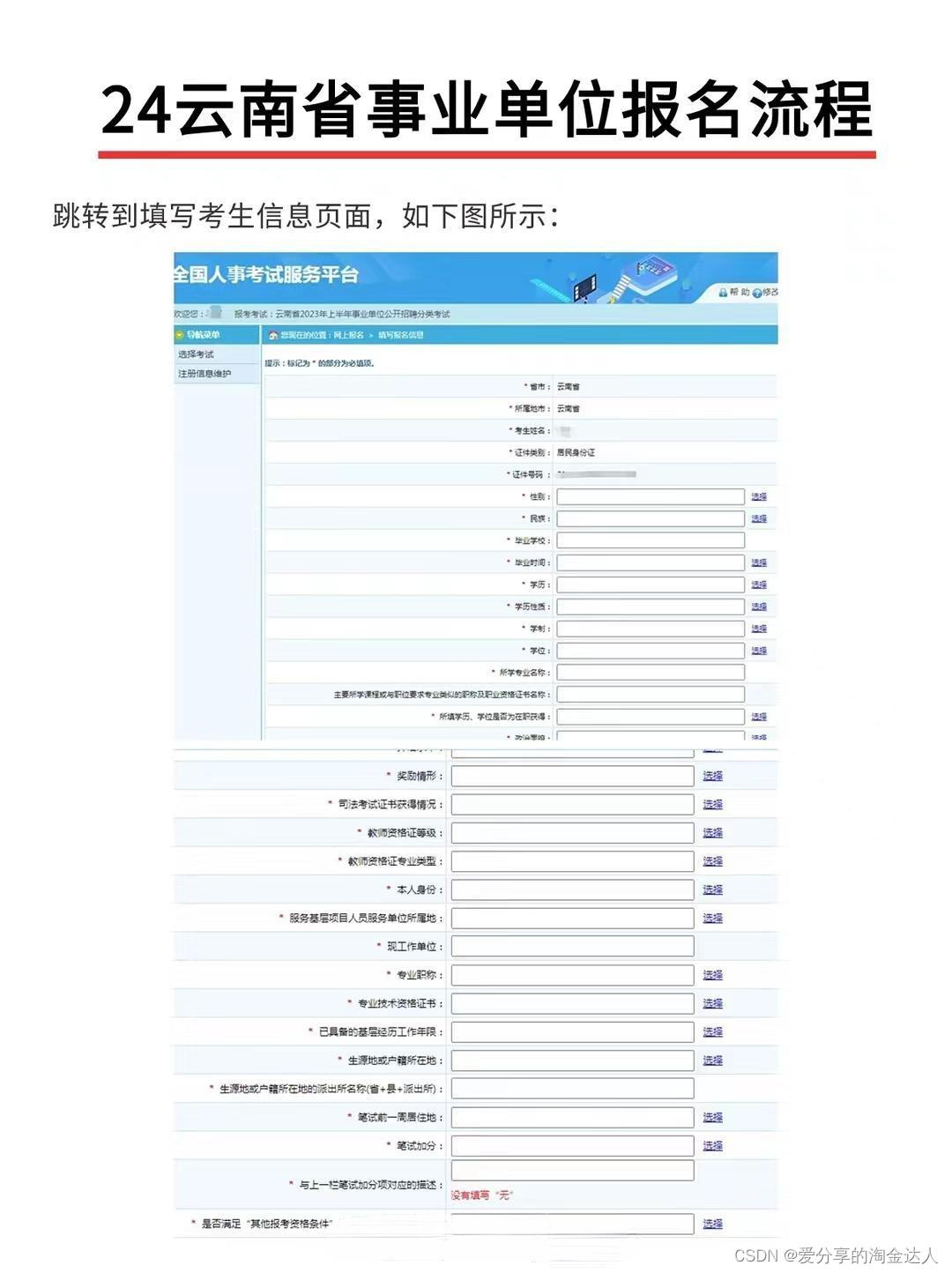Click 选择 link for 是否为在职获得
Viewport: 952px width, 1273px height.
click(759, 717)
